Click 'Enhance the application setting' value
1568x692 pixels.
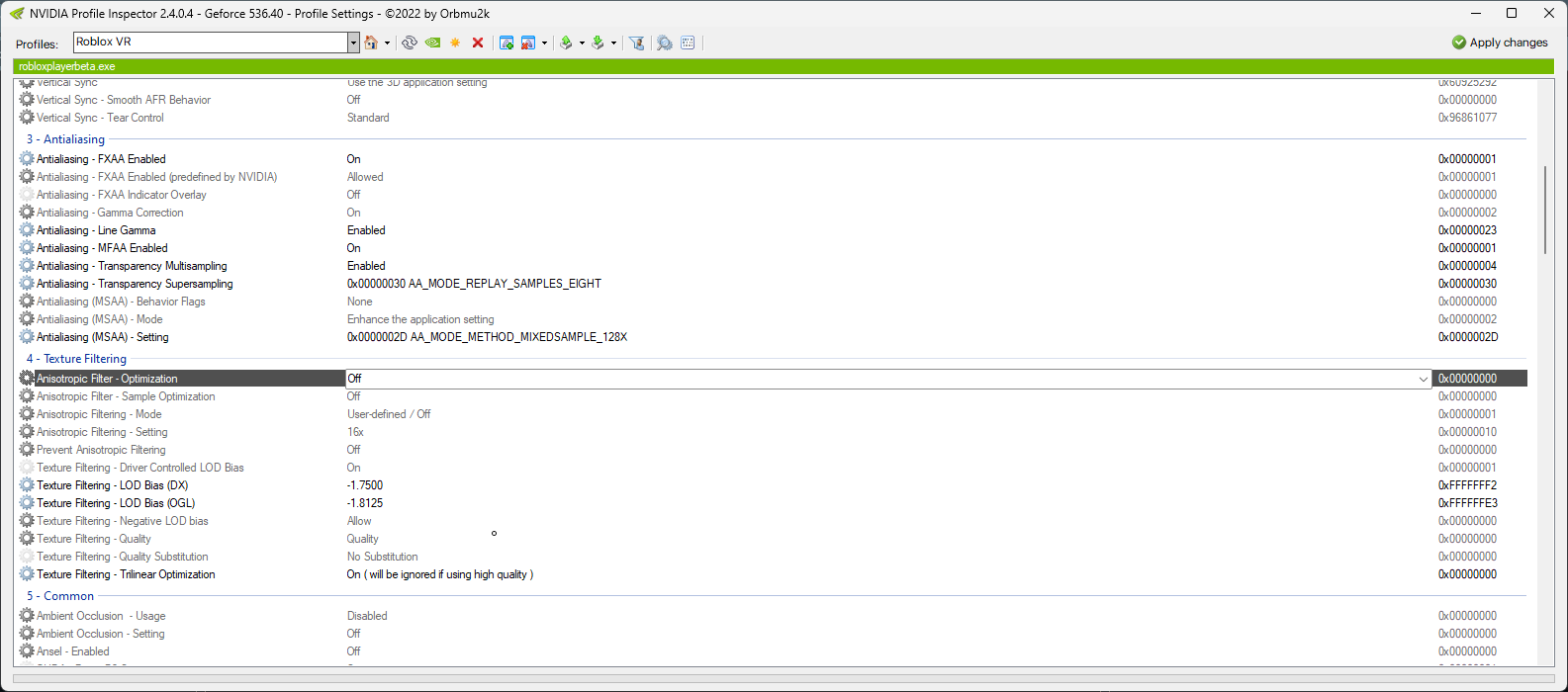(x=420, y=319)
